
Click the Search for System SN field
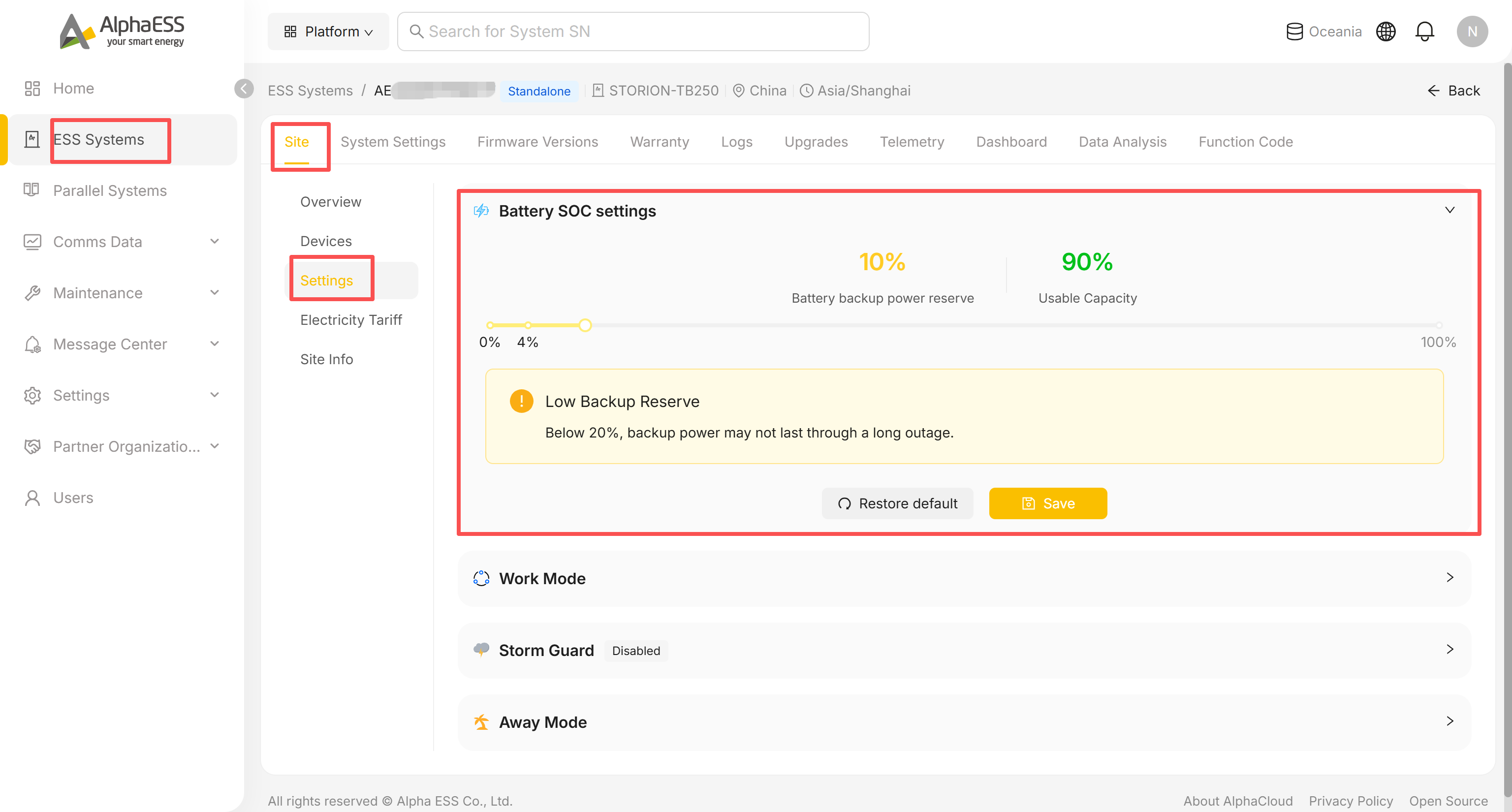click(x=633, y=31)
